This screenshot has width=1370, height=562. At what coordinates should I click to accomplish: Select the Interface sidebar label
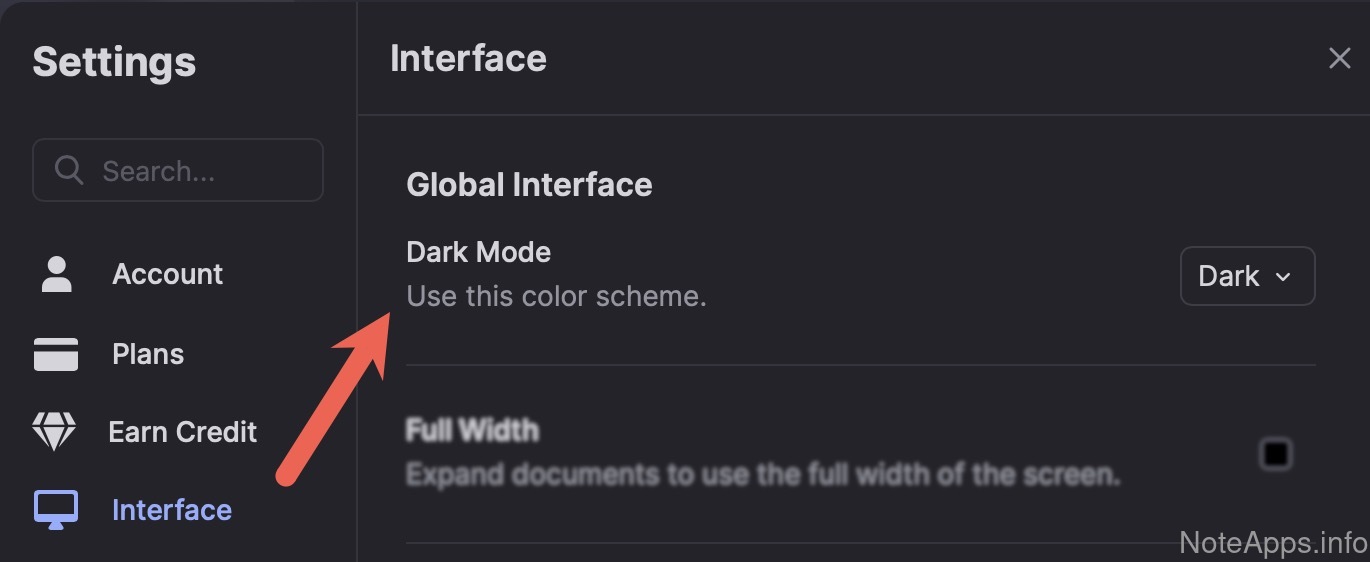[x=172, y=510]
